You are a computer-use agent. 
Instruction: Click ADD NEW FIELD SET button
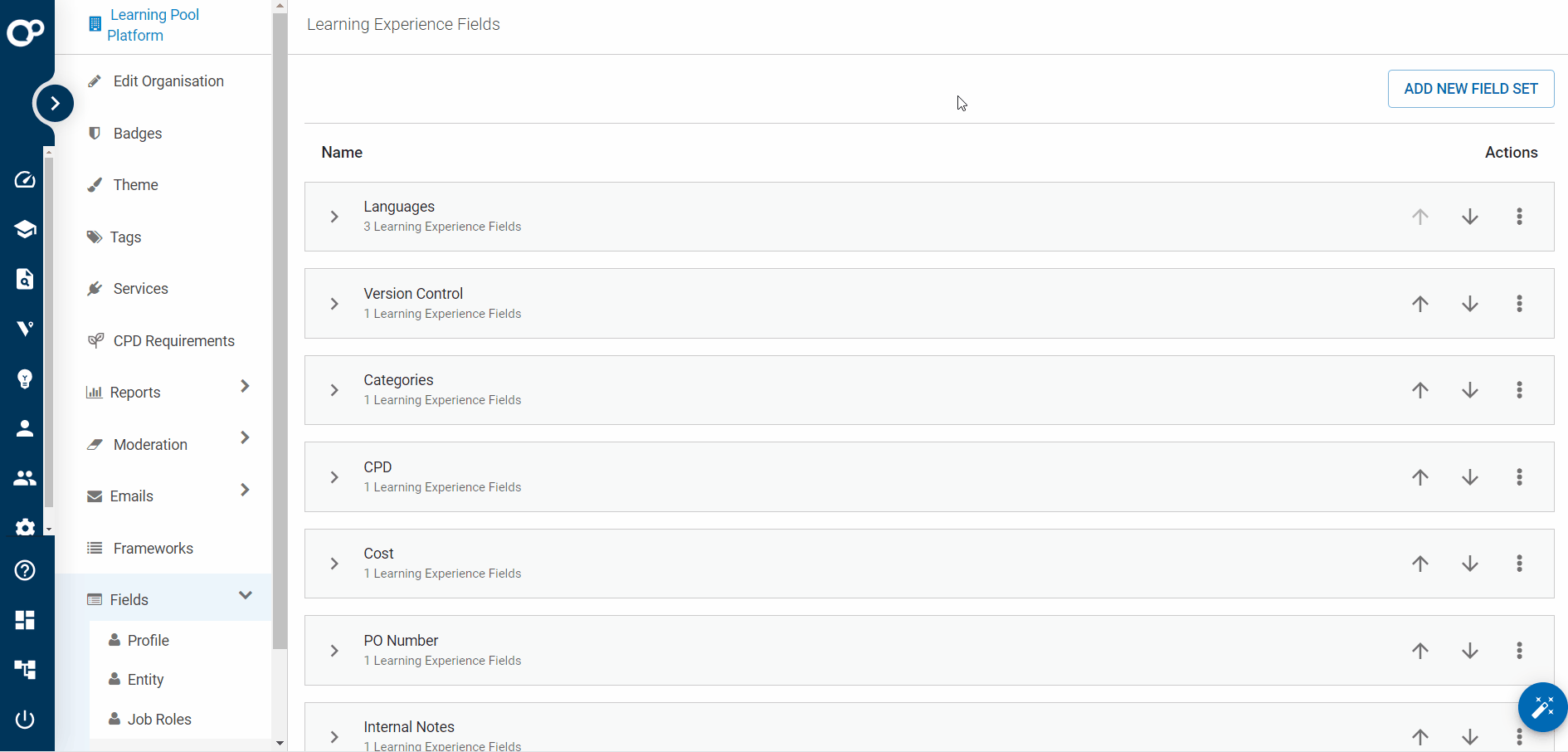click(1470, 89)
